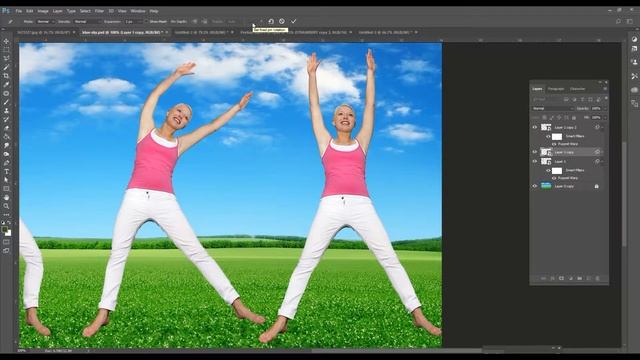
Task: Enable the Show Mesh checkbox
Action: click(x=147, y=22)
